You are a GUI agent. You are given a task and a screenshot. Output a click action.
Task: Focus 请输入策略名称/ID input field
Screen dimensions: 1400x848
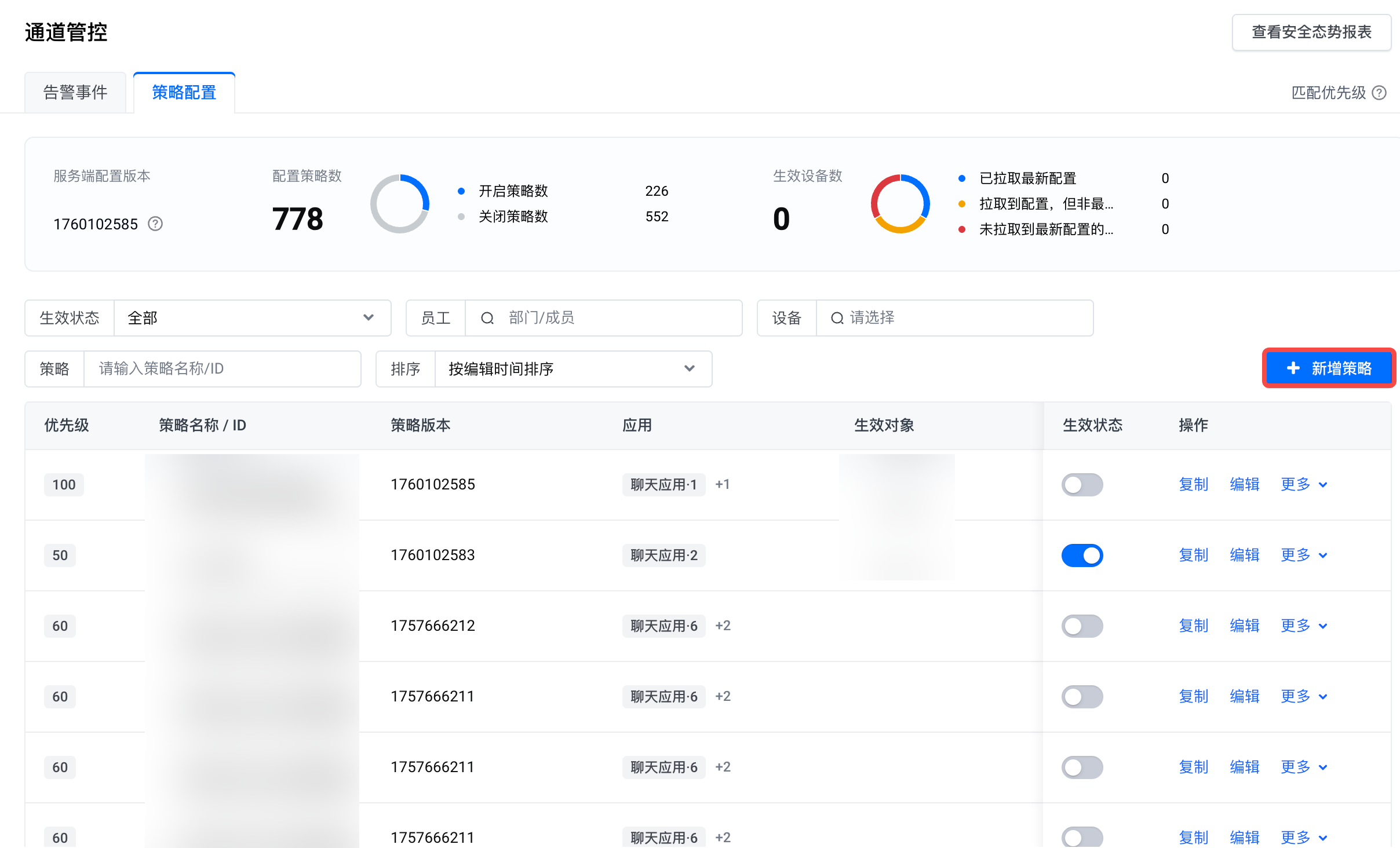pos(223,369)
